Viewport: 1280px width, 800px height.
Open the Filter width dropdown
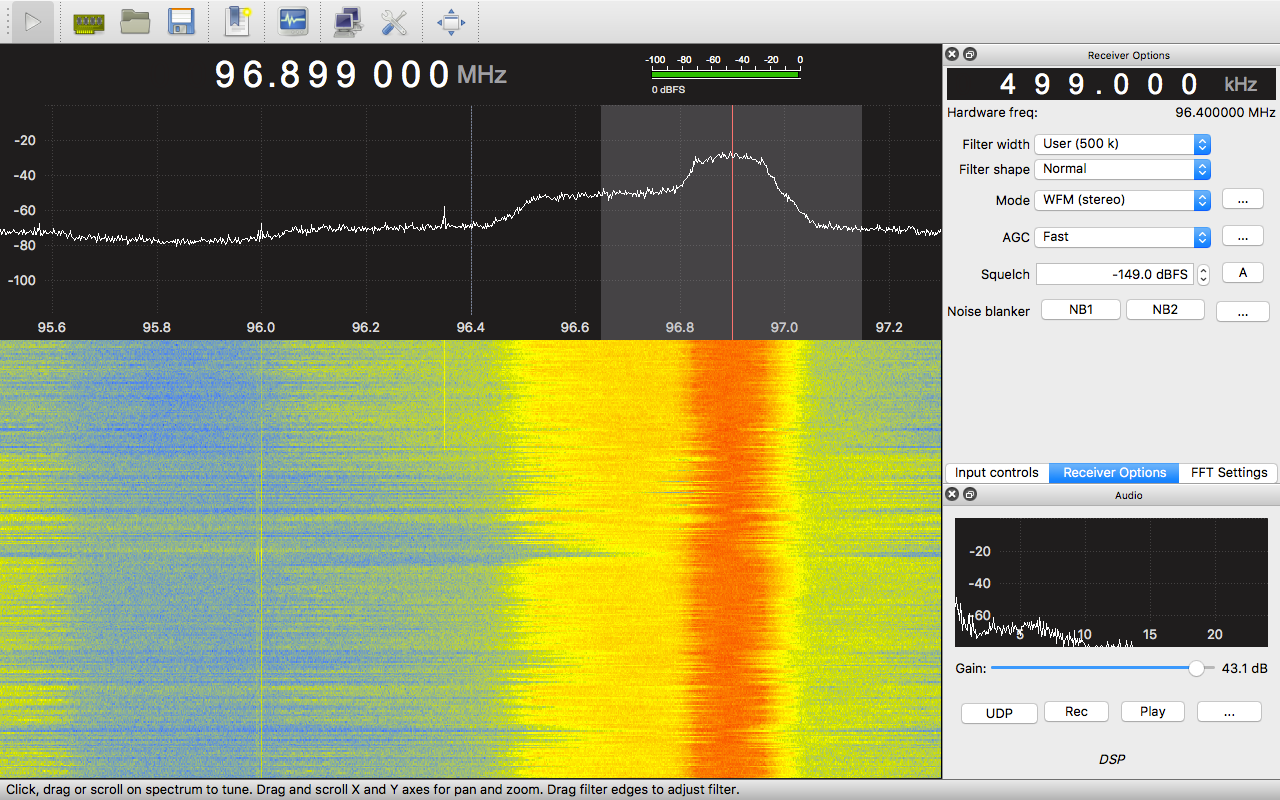[x=1122, y=144]
